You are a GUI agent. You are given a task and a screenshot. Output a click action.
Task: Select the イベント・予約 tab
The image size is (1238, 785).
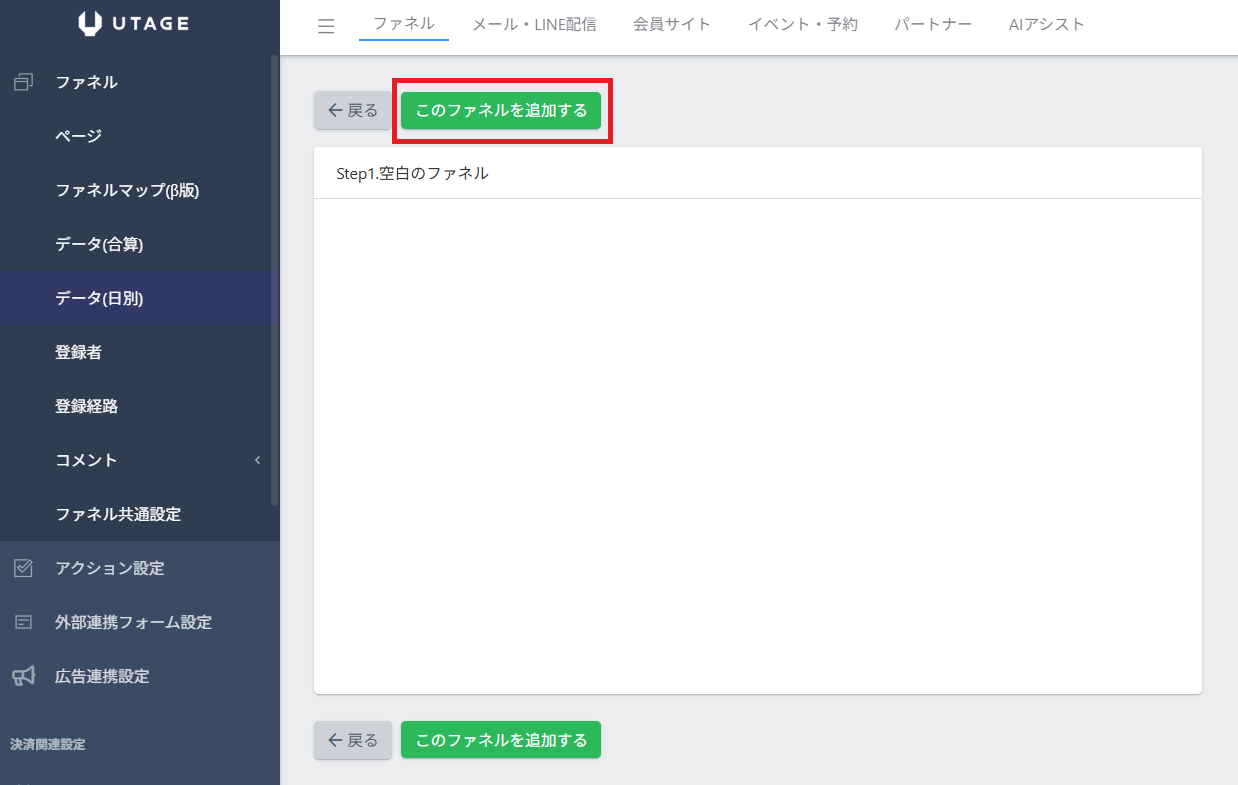(803, 24)
